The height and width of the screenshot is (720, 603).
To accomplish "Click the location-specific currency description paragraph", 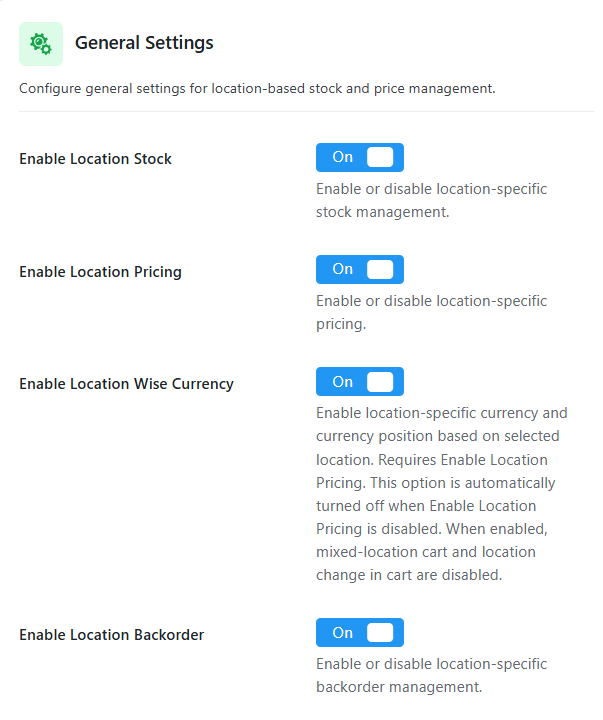I will click(442, 494).
